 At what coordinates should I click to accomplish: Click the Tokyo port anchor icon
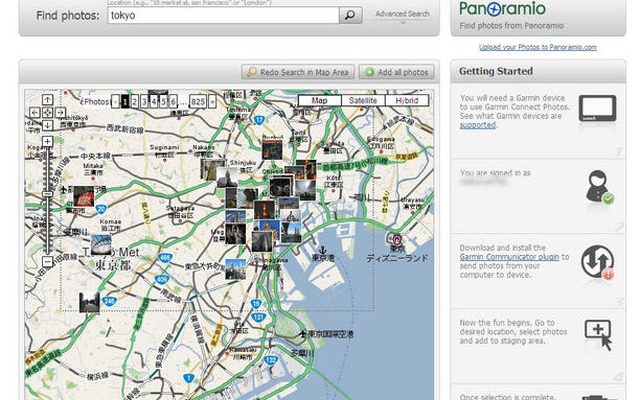tap(322, 249)
